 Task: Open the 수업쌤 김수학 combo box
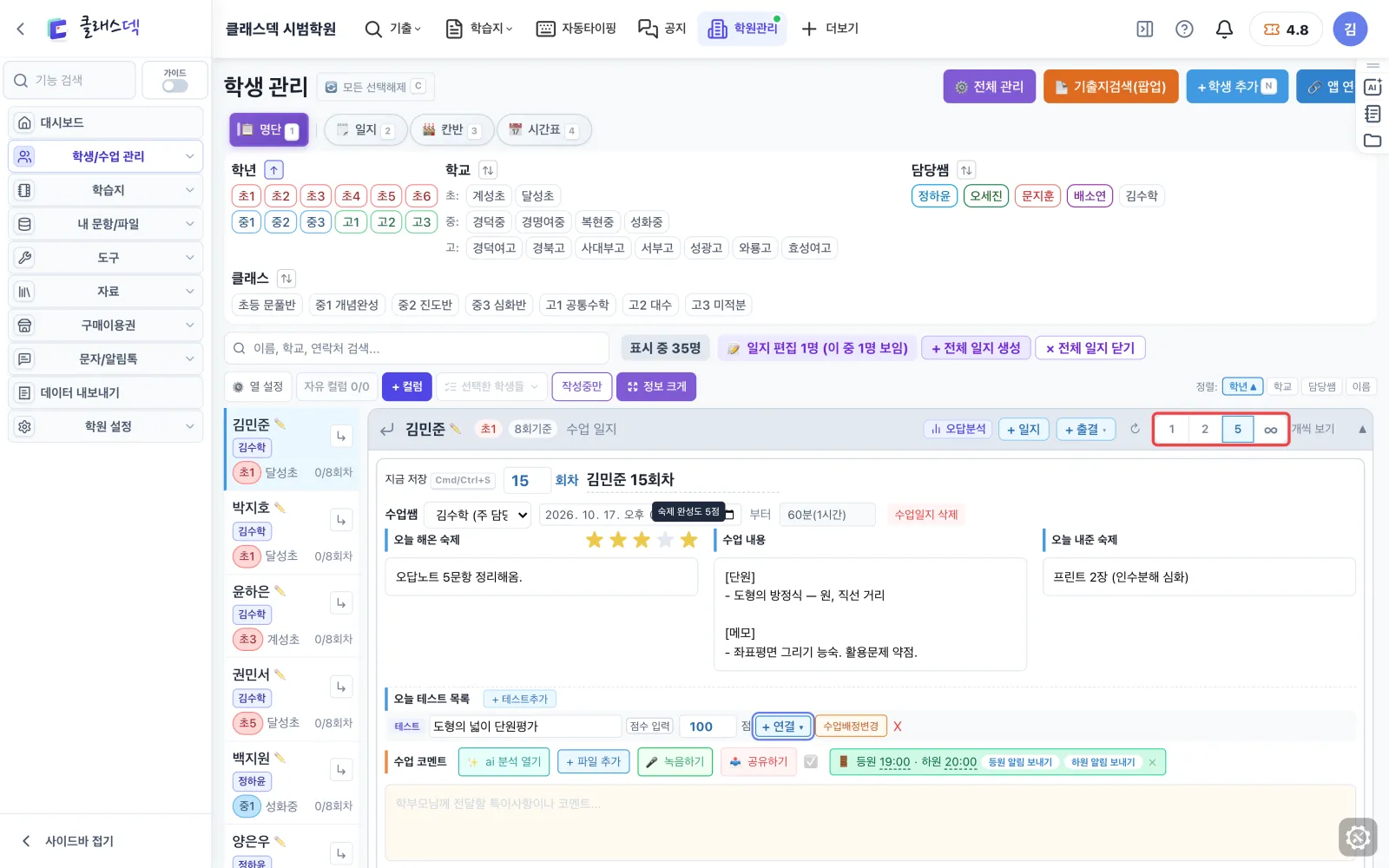coord(478,515)
